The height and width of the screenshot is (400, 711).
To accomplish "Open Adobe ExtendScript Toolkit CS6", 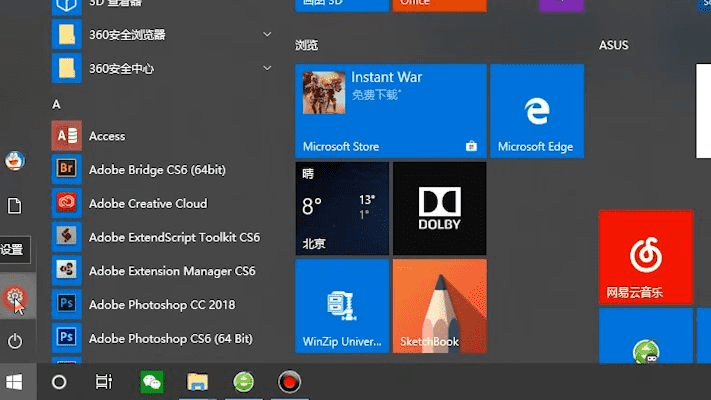I will tap(162, 237).
